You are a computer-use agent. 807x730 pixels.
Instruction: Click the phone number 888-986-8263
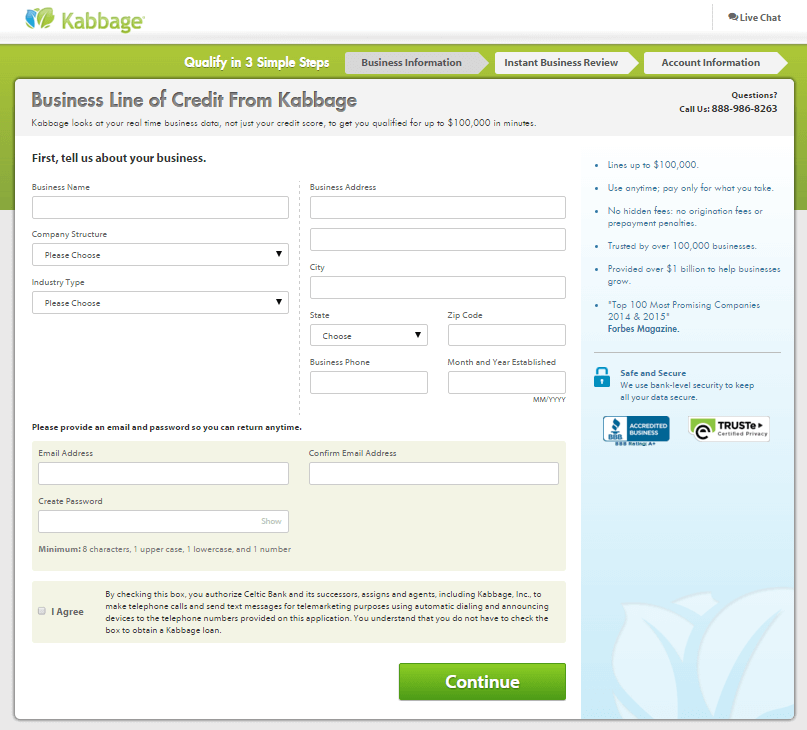(x=744, y=109)
